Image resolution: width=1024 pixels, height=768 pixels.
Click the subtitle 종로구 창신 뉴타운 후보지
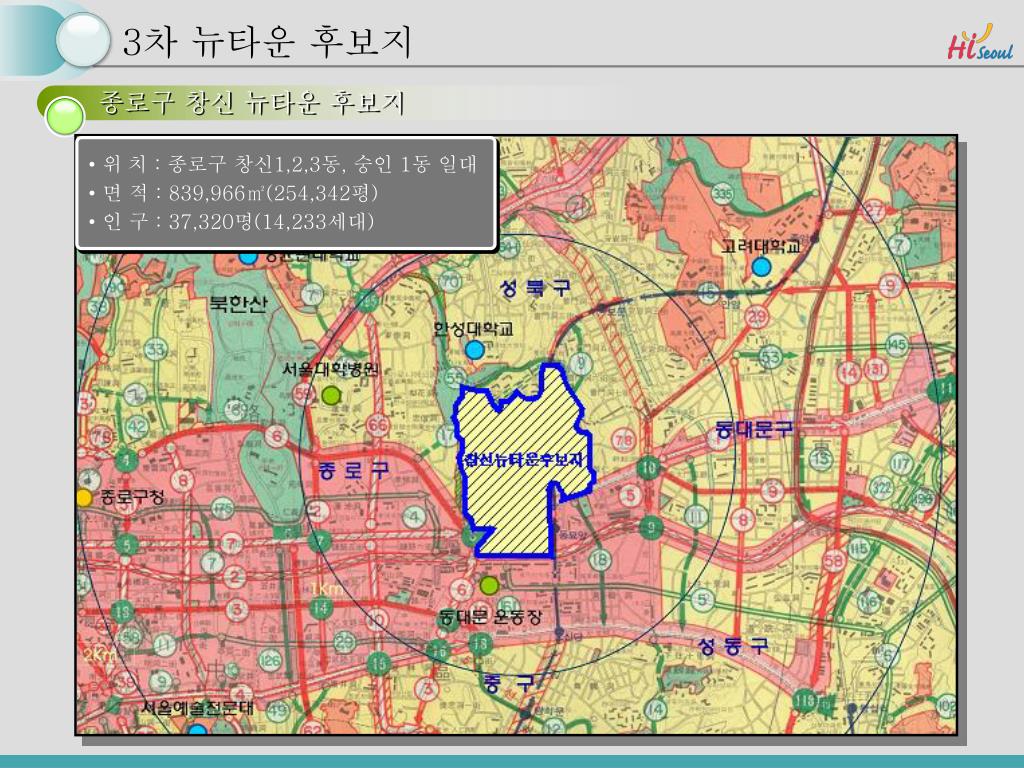[x=252, y=103]
